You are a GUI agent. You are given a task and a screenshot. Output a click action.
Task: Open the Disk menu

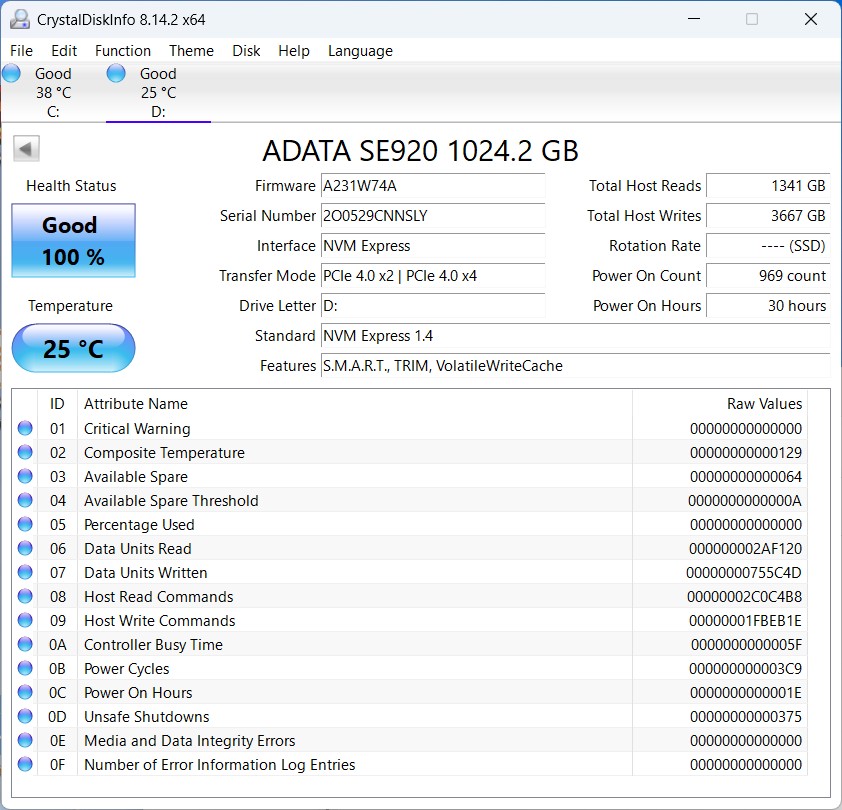pos(246,51)
